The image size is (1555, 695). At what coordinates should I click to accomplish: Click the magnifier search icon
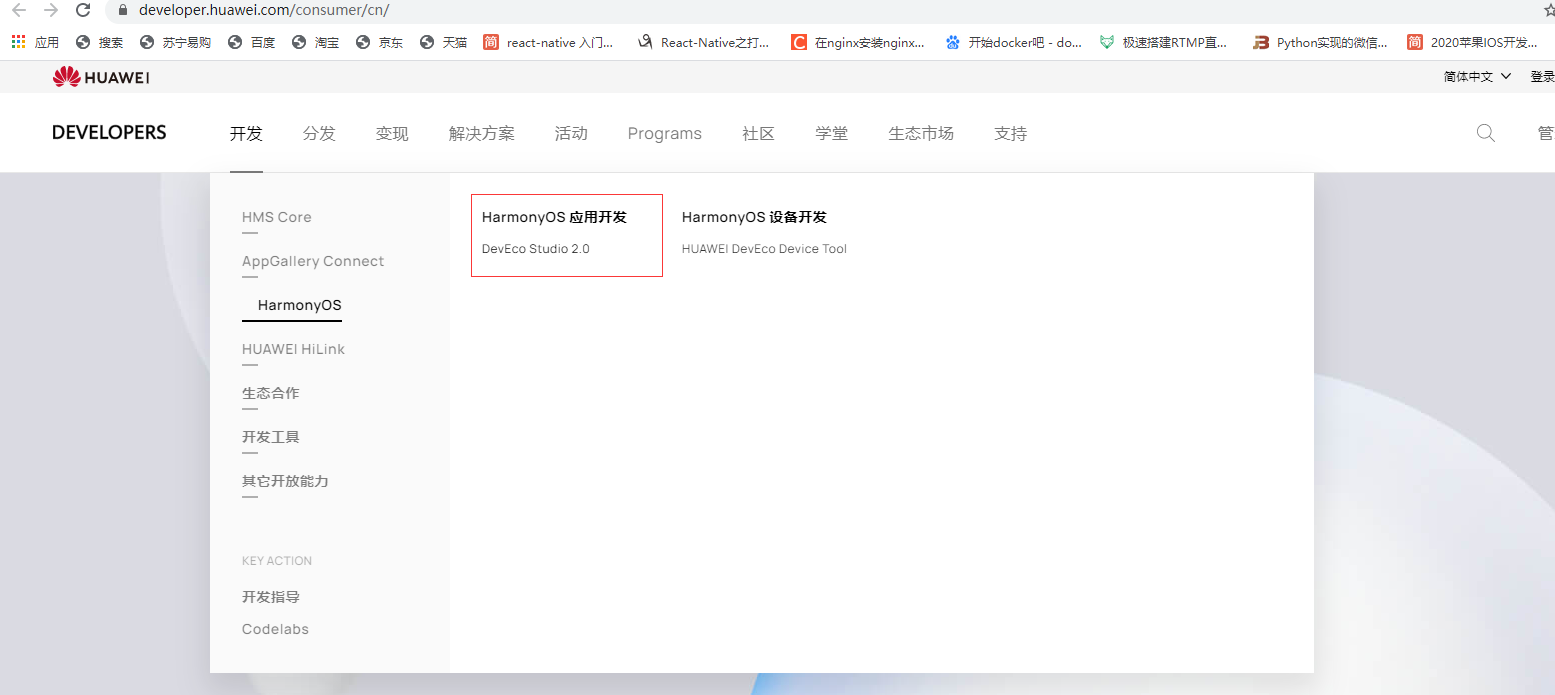coord(1486,133)
